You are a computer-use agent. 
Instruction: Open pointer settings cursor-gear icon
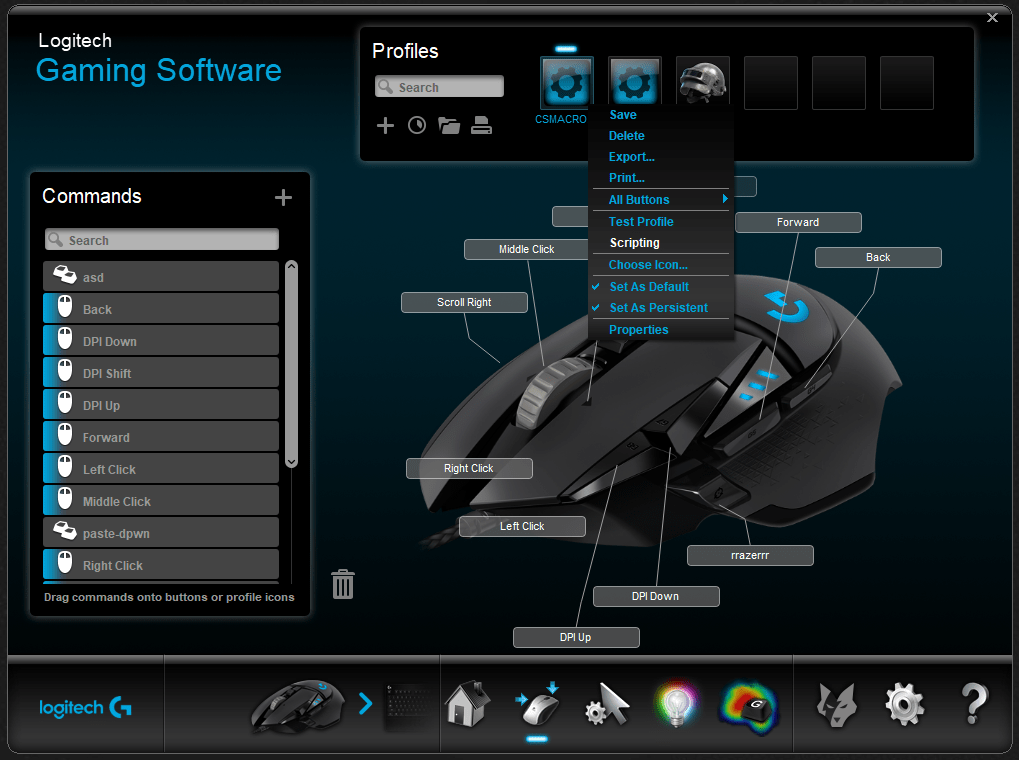[607, 705]
